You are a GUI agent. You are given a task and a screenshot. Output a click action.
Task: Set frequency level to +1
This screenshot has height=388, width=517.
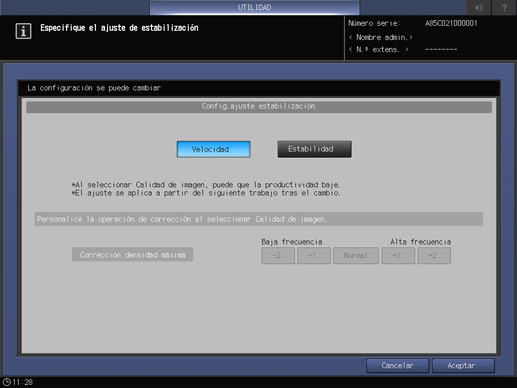[x=398, y=256]
